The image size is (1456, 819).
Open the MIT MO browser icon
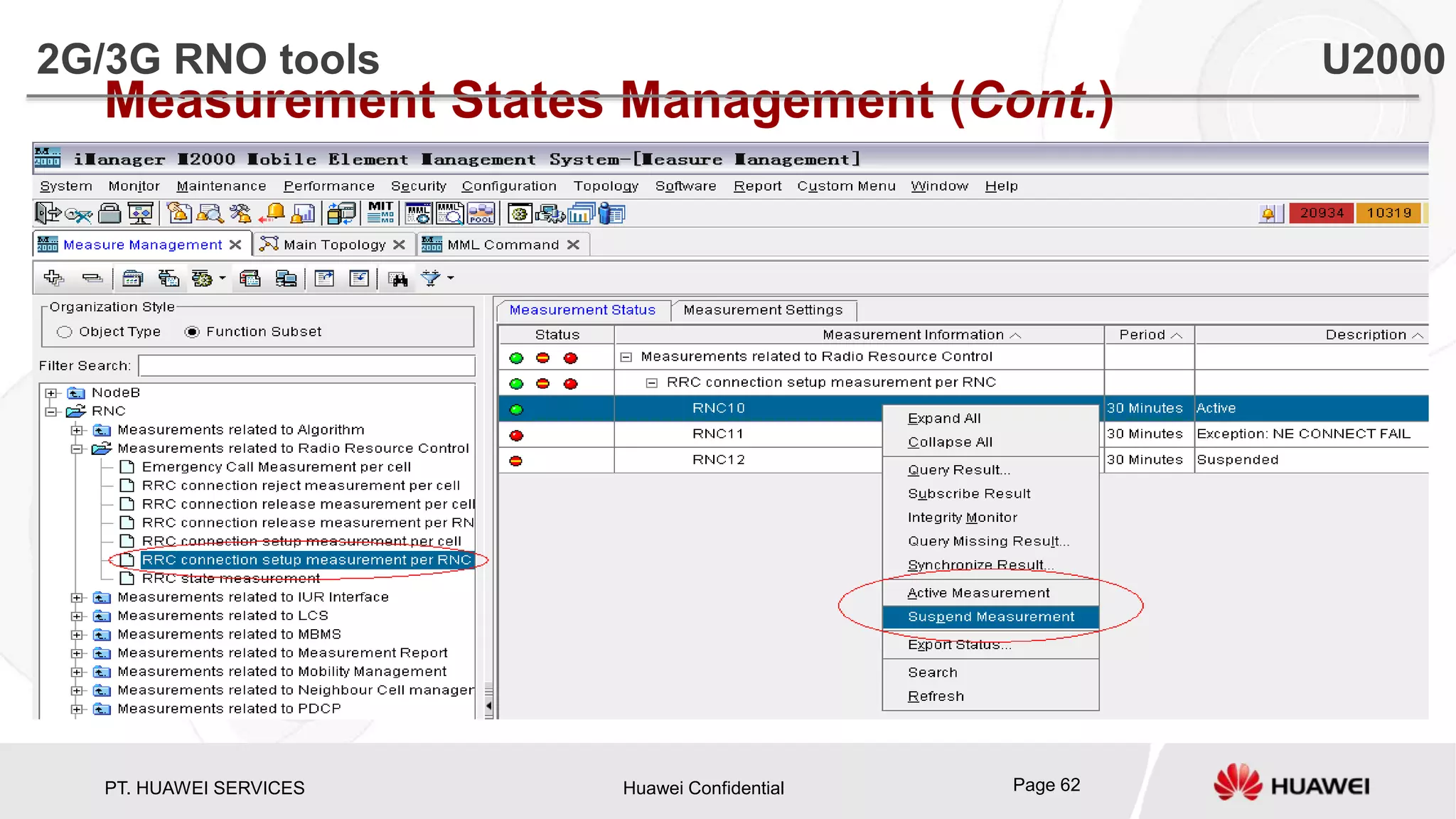pos(380,213)
